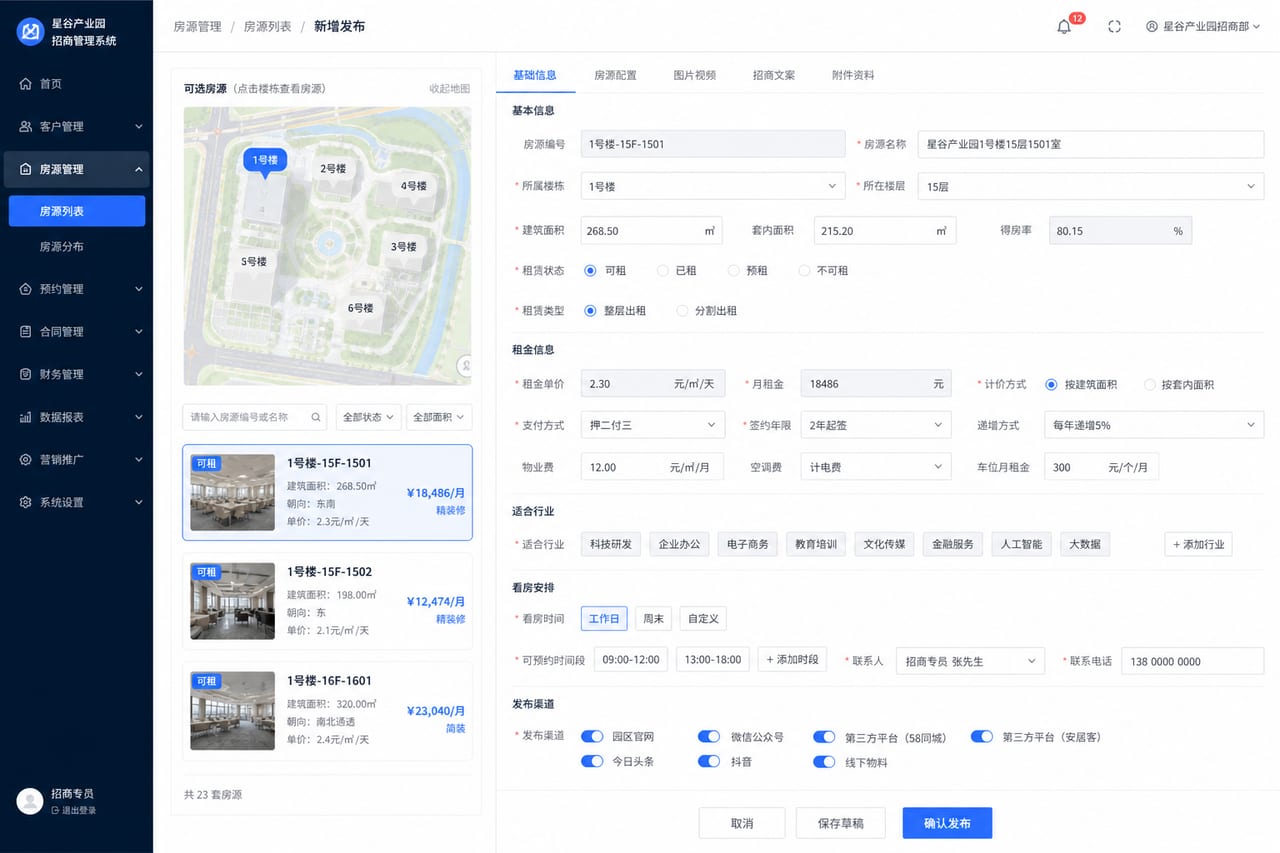Toggle fullscreen mode icon

click(x=1114, y=27)
